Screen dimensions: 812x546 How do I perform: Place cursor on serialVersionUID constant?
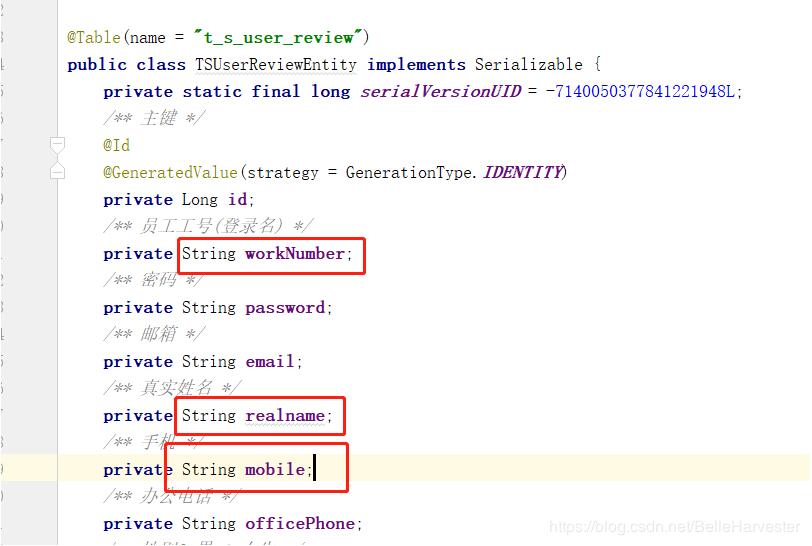coord(441,92)
